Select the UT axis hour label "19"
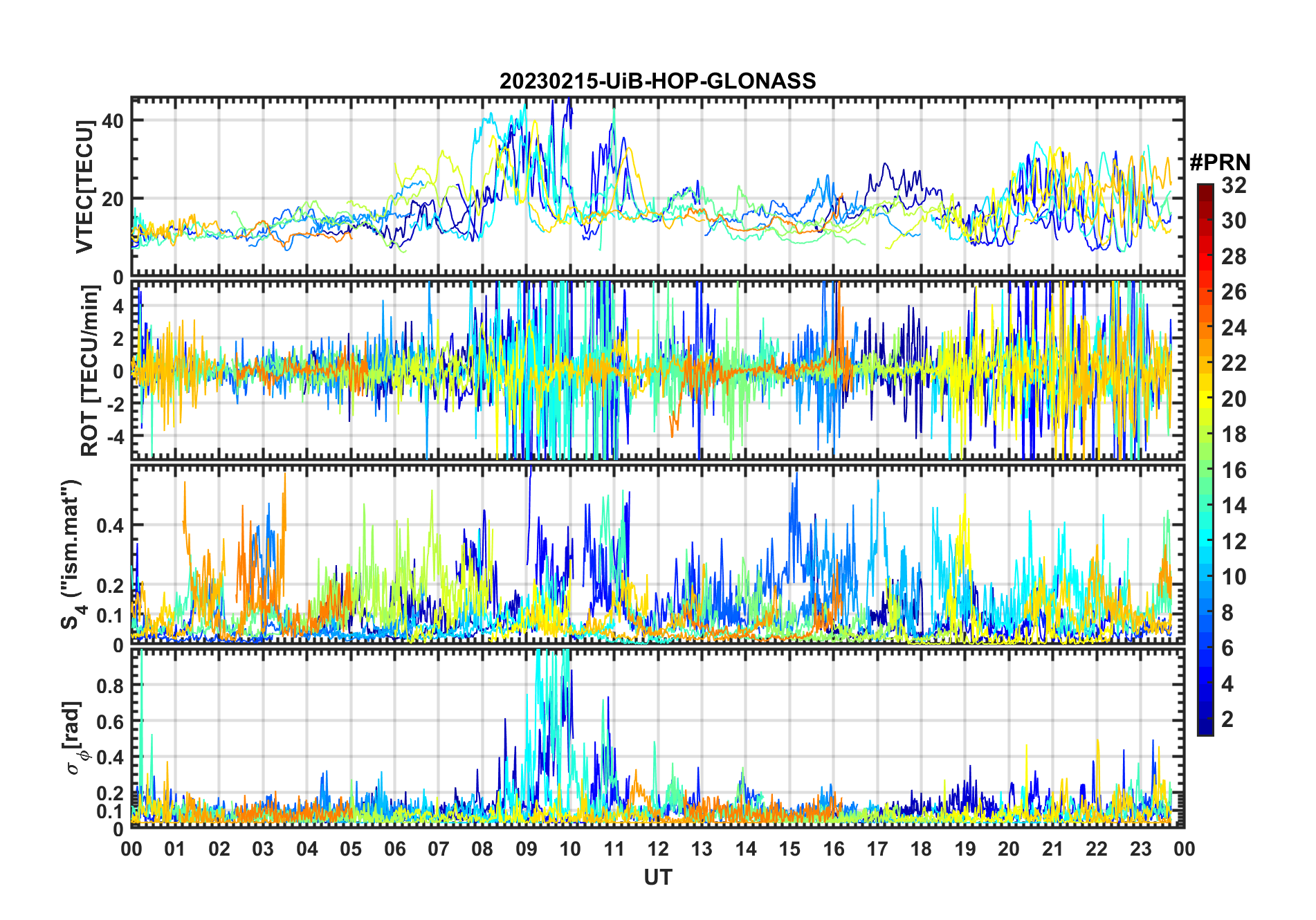This screenshot has height=920, width=1316. pos(965,849)
